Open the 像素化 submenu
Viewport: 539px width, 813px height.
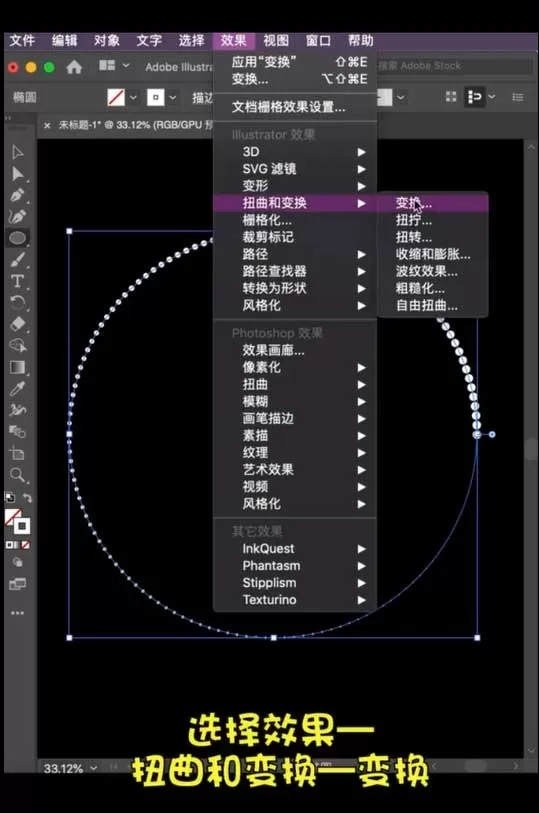click(294, 368)
